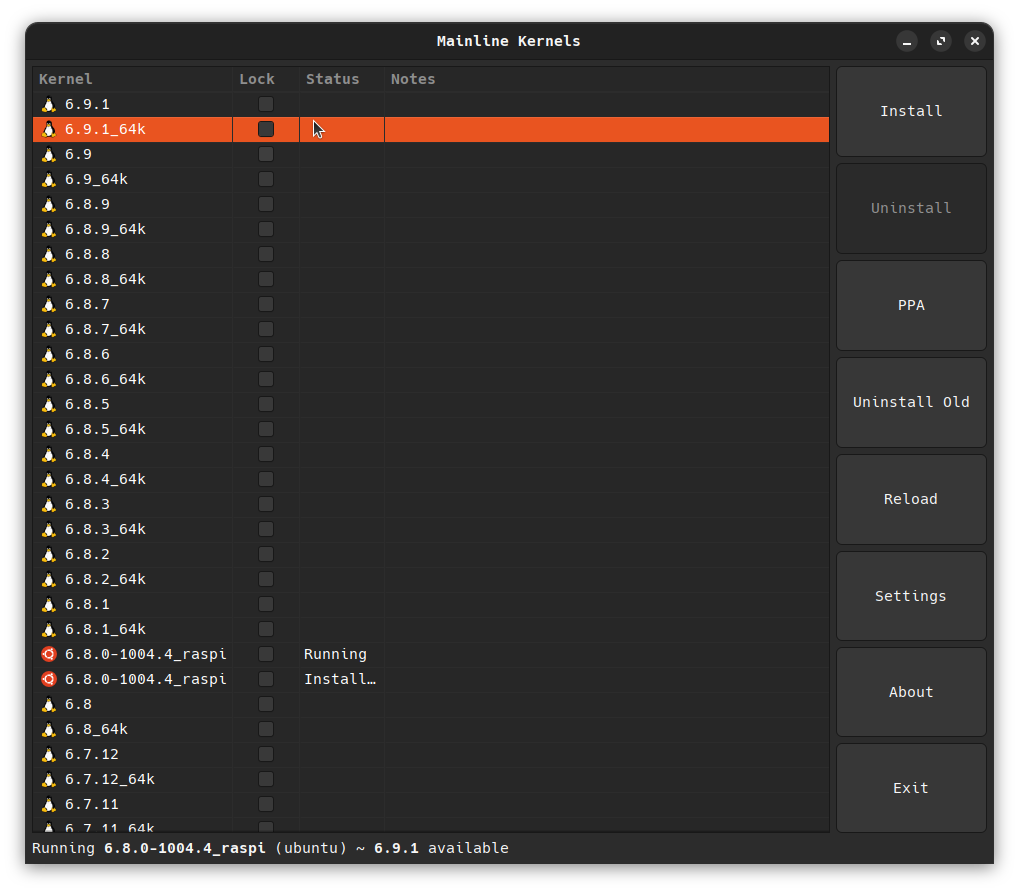Viewport: 1019px width, 892px height.
Task: Toggle the lock checkbox on the 6.9.1_64k row
Action: pos(266,129)
